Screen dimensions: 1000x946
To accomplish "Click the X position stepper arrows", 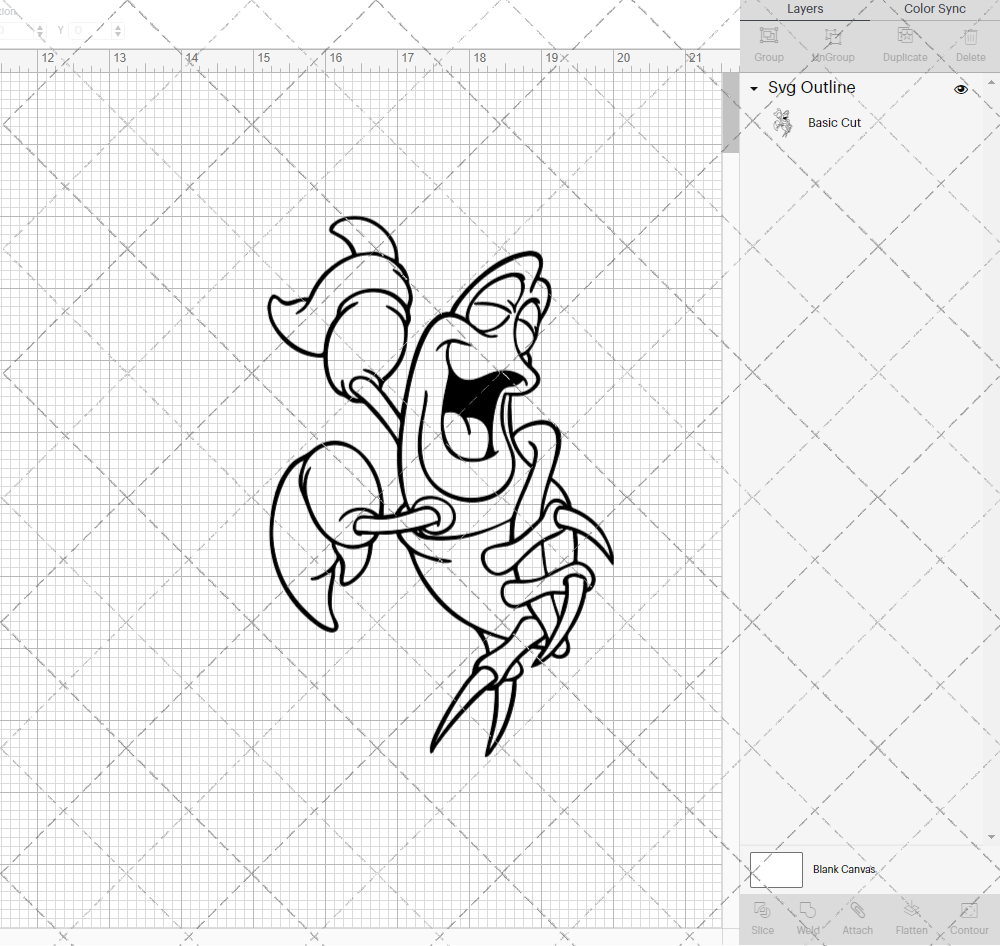I will (x=40, y=30).
